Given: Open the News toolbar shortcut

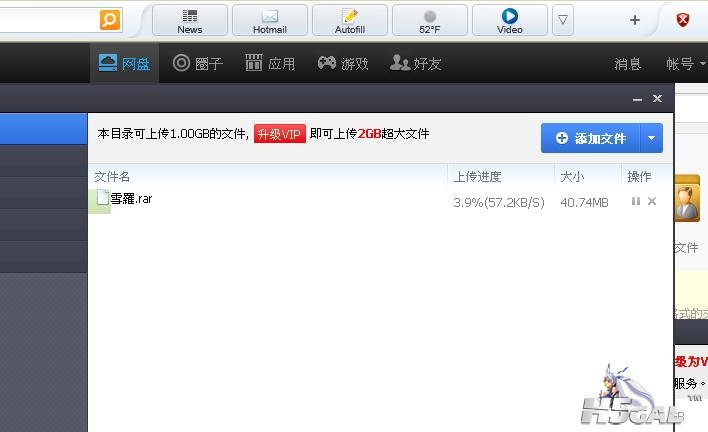Looking at the screenshot, I should (x=189, y=20).
